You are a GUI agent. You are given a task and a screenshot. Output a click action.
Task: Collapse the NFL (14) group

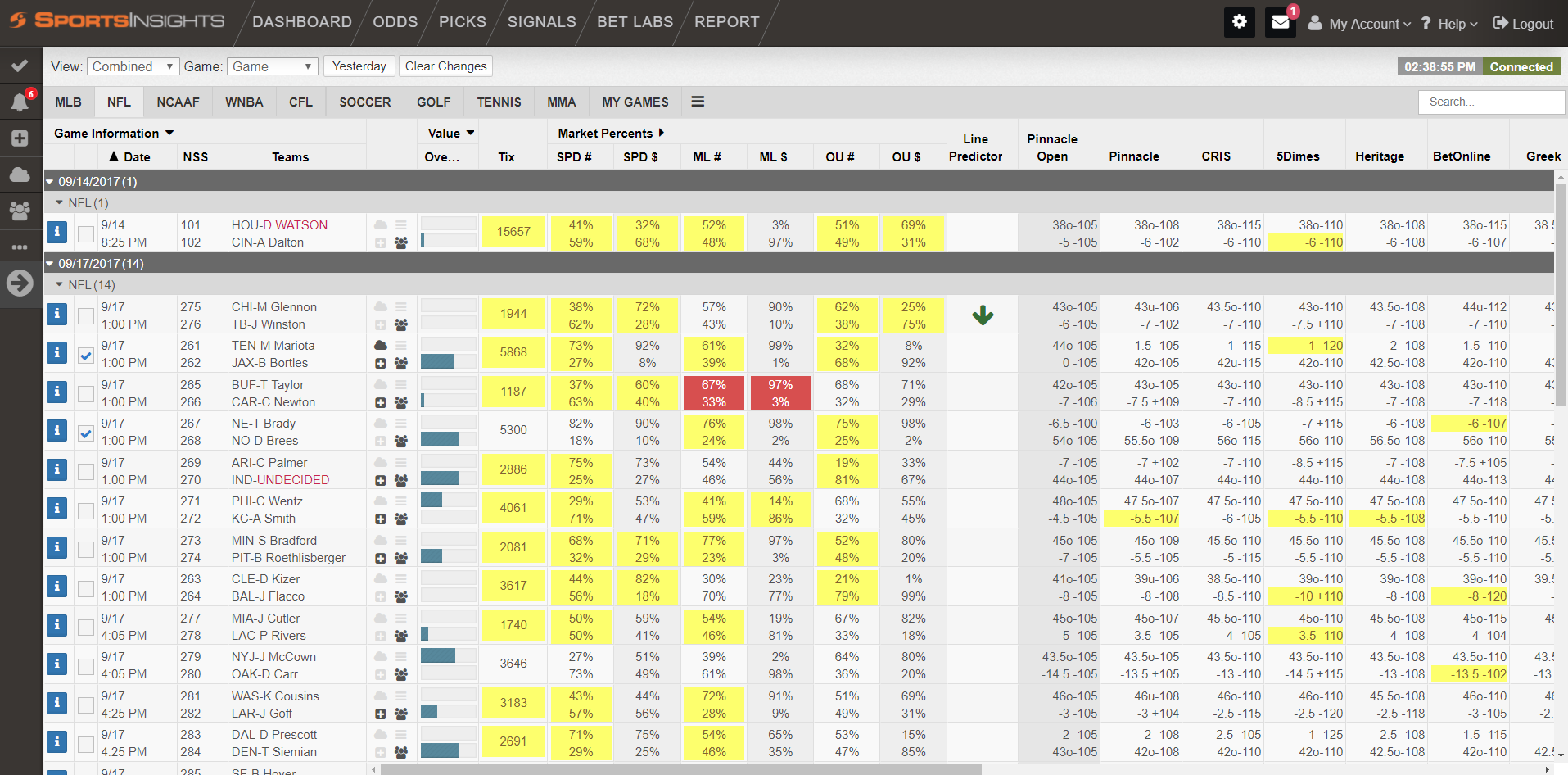(59, 285)
